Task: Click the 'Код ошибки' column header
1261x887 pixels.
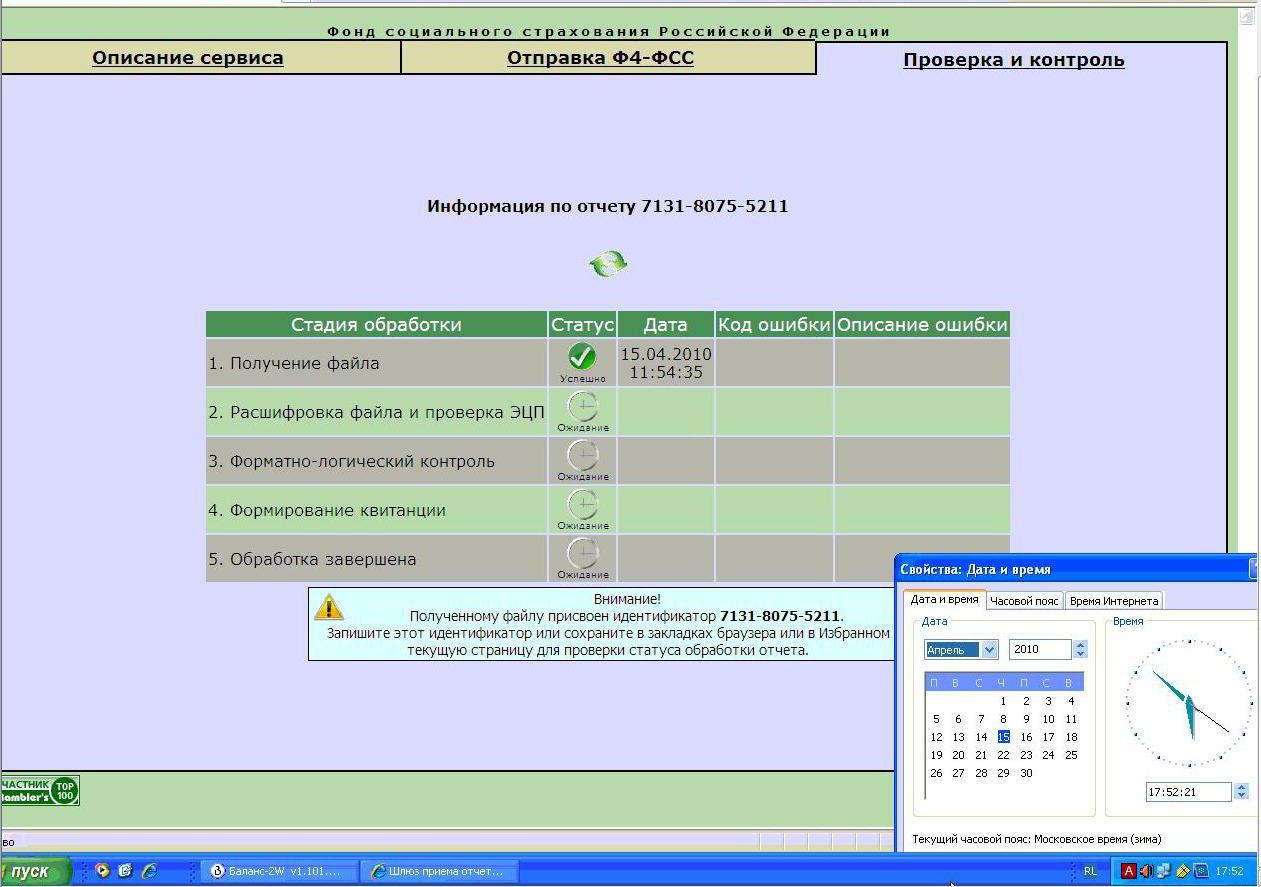Action: (775, 324)
